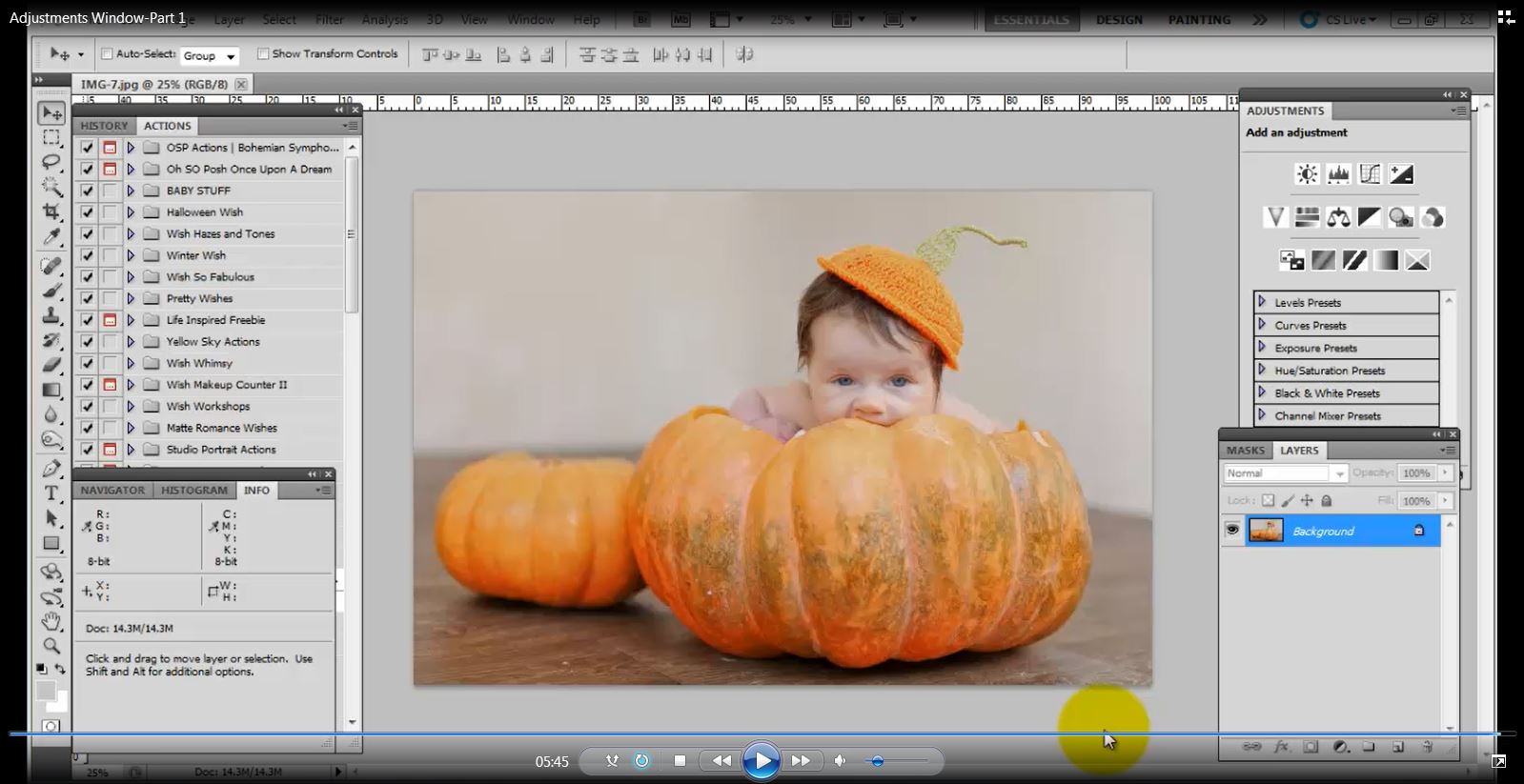This screenshot has width=1524, height=784.
Task: Select the Crop tool
Action: click(x=51, y=211)
